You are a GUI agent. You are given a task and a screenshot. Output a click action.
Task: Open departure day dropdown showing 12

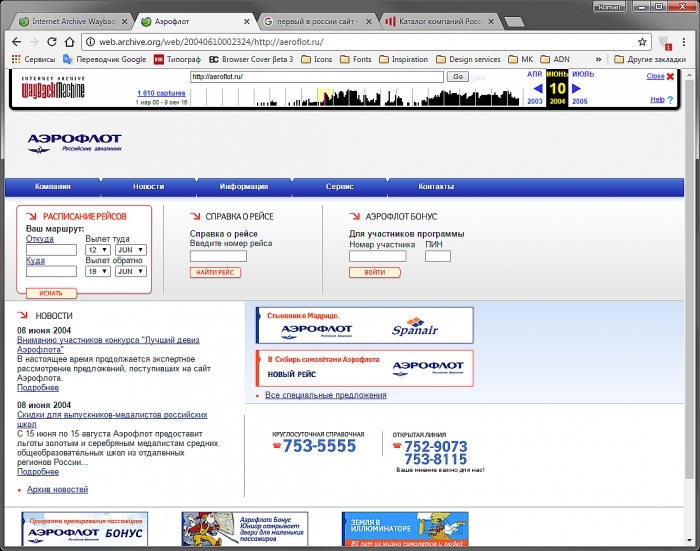pyautogui.click(x=98, y=250)
